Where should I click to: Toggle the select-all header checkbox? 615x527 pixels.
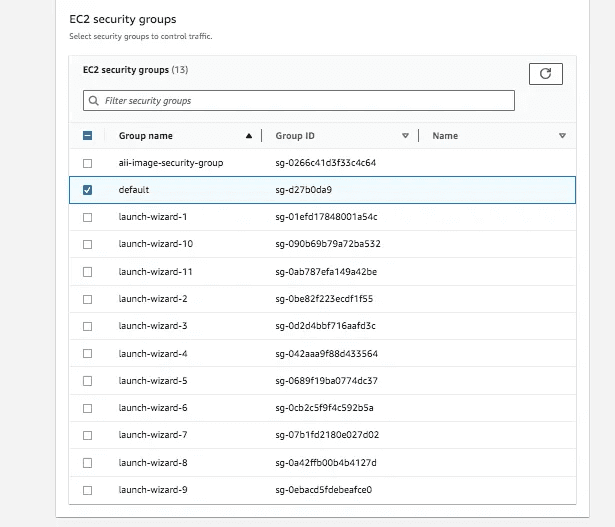(87, 136)
